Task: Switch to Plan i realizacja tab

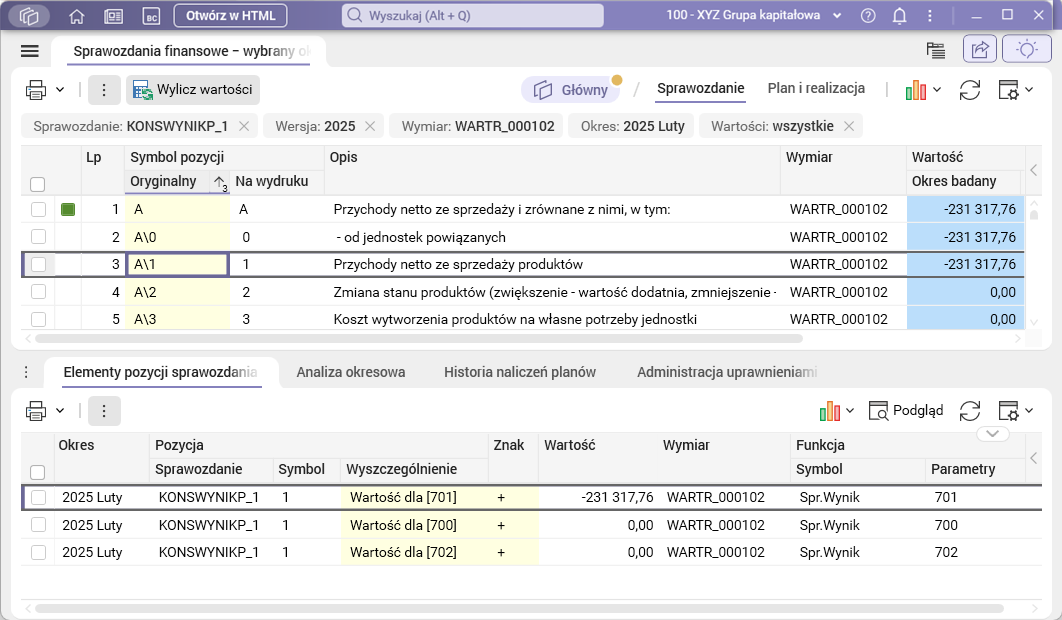Action: click(816, 88)
